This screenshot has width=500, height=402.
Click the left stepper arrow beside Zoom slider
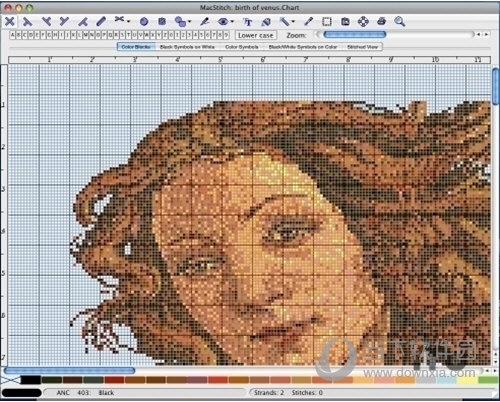479,34
